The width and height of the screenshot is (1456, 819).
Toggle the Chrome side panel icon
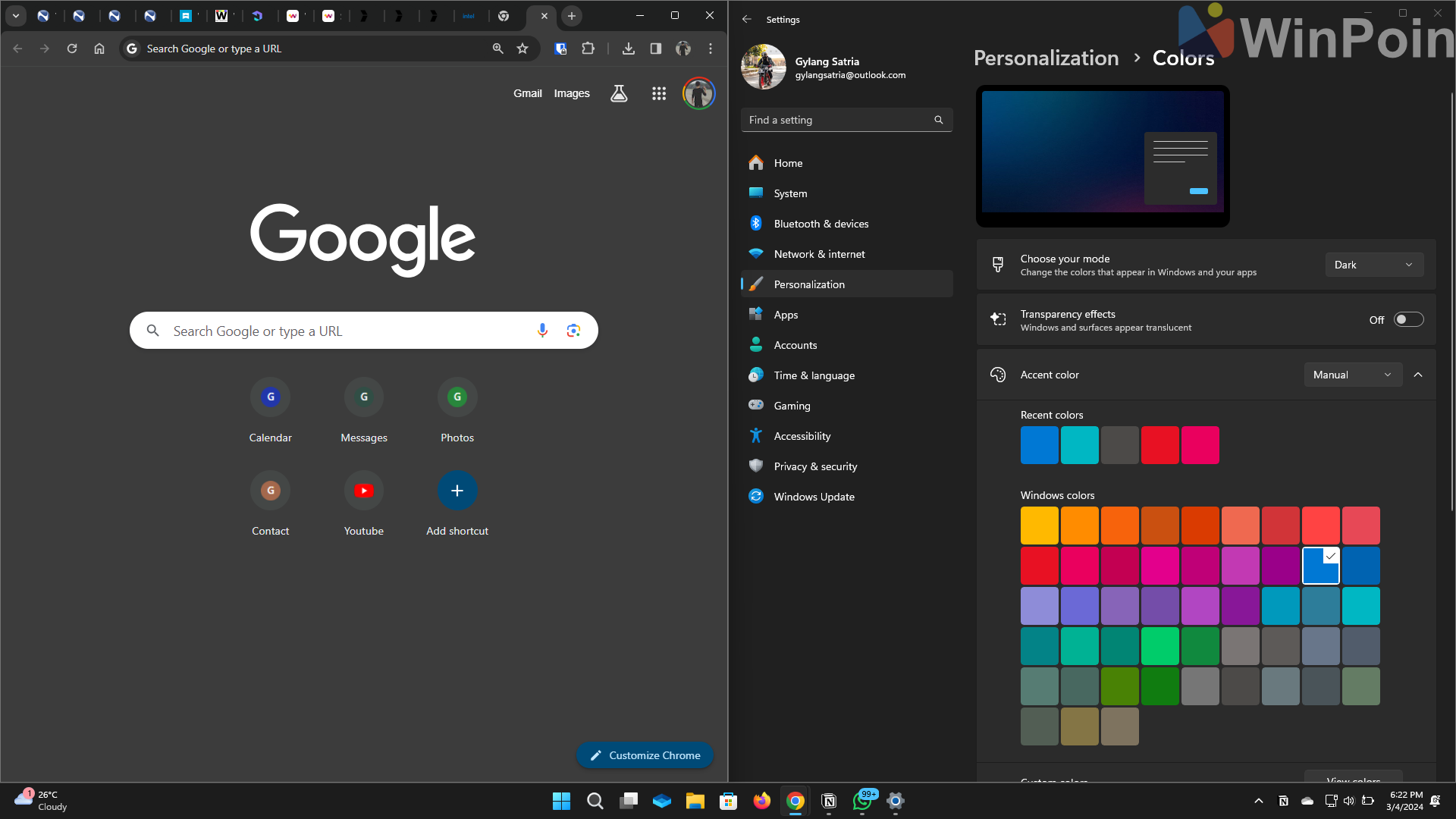[x=655, y=49]
